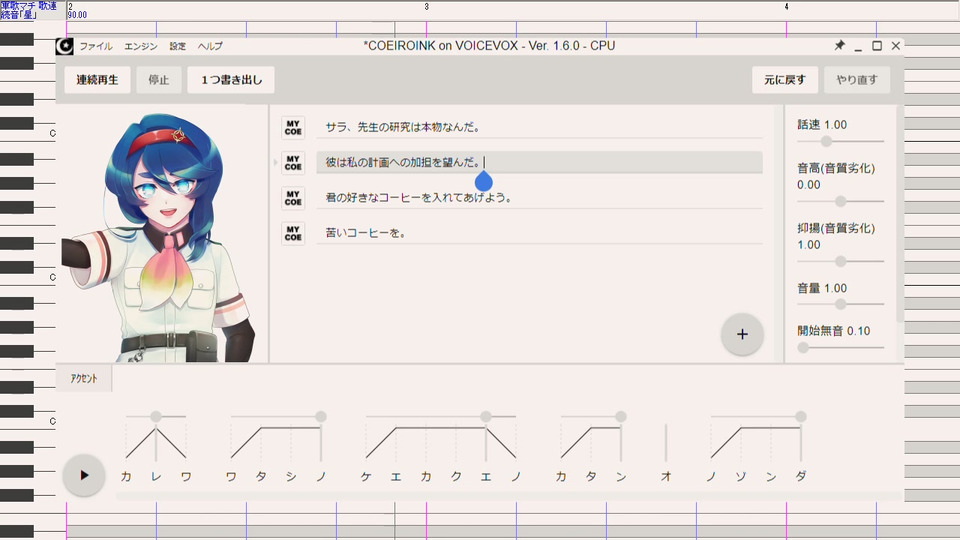Screen dimensions: 960x540
Task: Adjust the 音高 pitch slider
Action: [x=840, y=201]
